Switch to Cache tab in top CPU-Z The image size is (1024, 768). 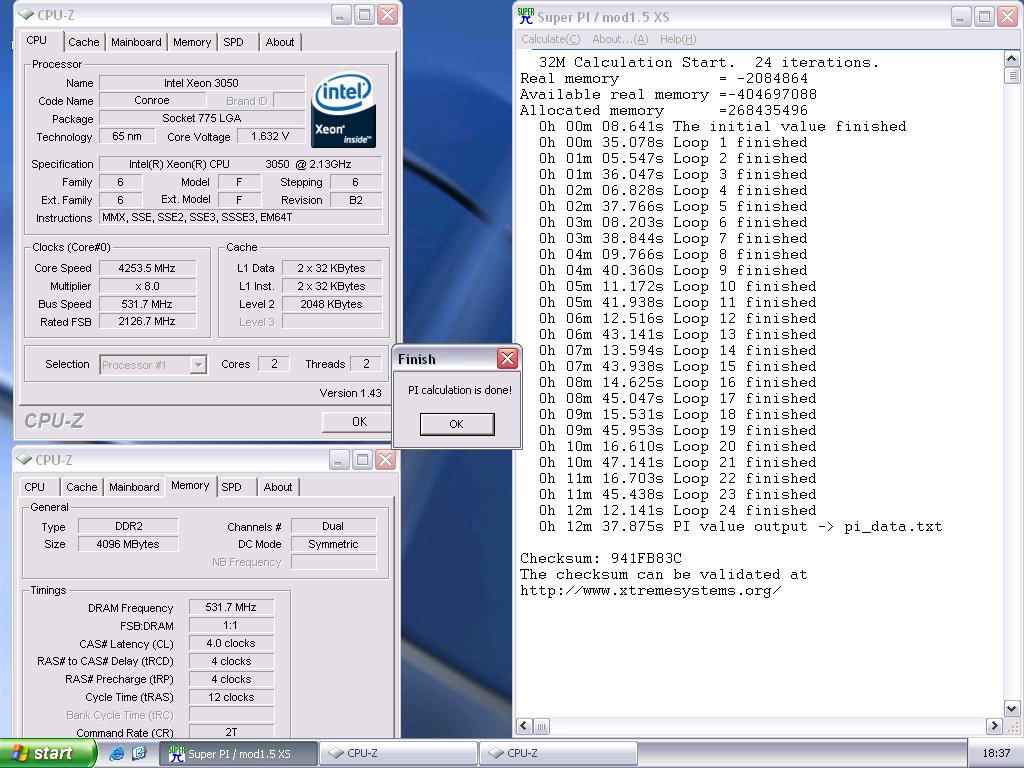pyautogui.click(x=84, y=42)
